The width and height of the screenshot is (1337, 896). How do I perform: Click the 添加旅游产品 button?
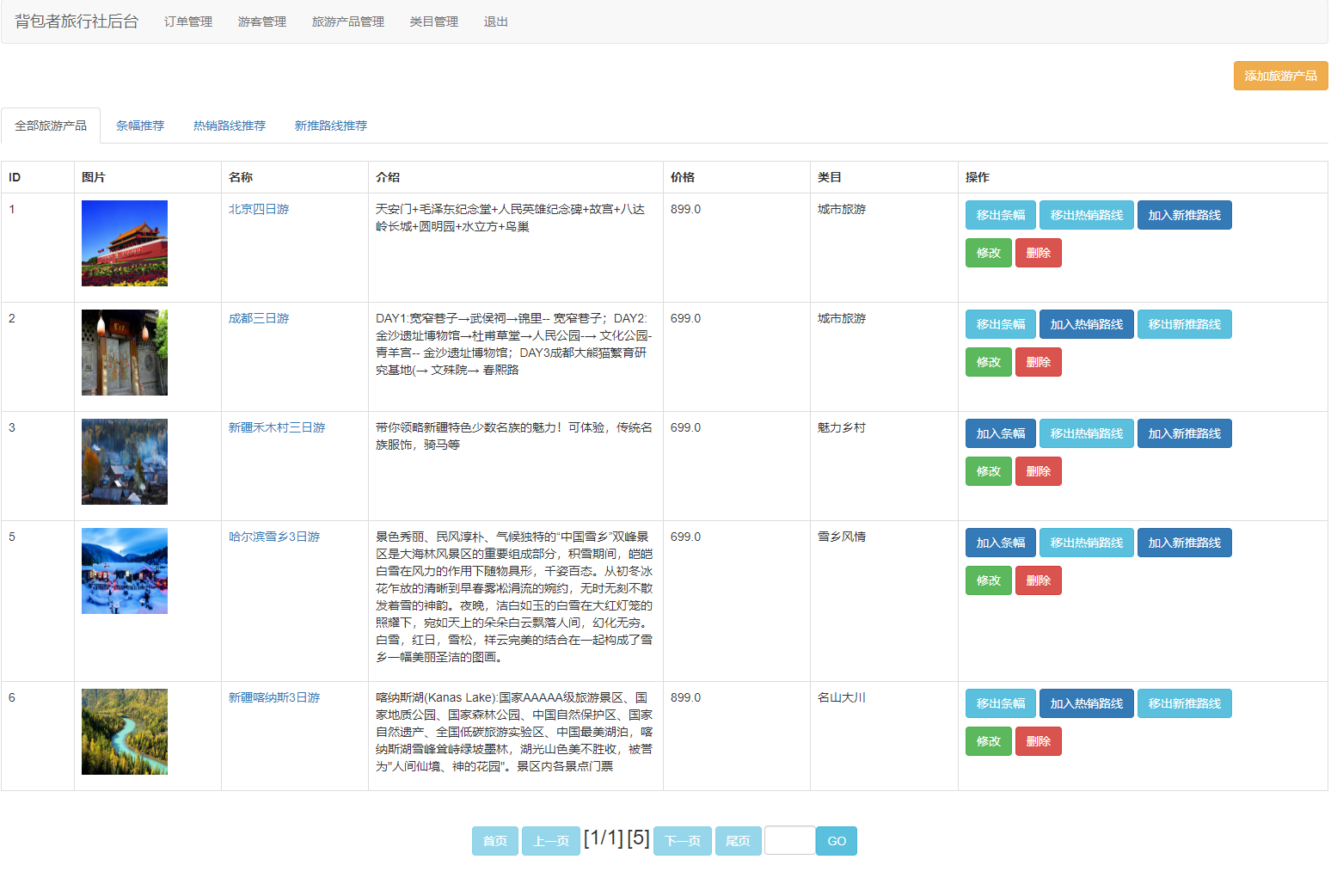(x=1279, y=76)
